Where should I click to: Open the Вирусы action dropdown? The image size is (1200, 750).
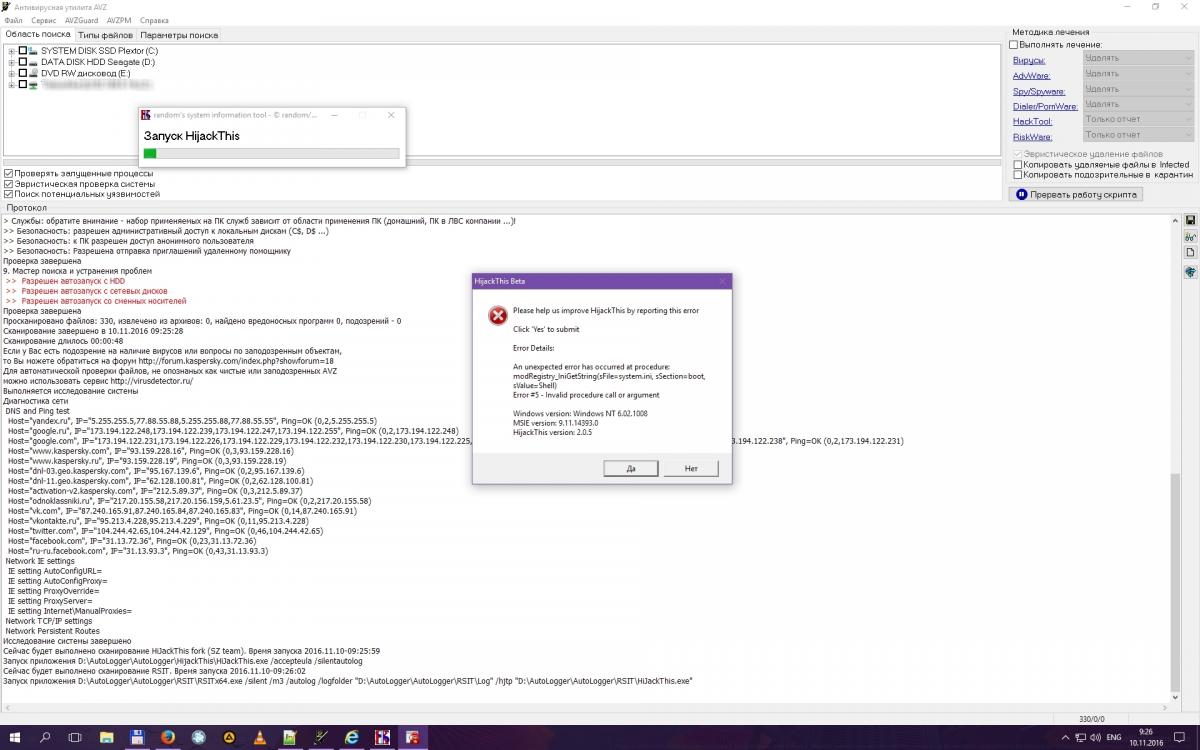click(1139, 58)
